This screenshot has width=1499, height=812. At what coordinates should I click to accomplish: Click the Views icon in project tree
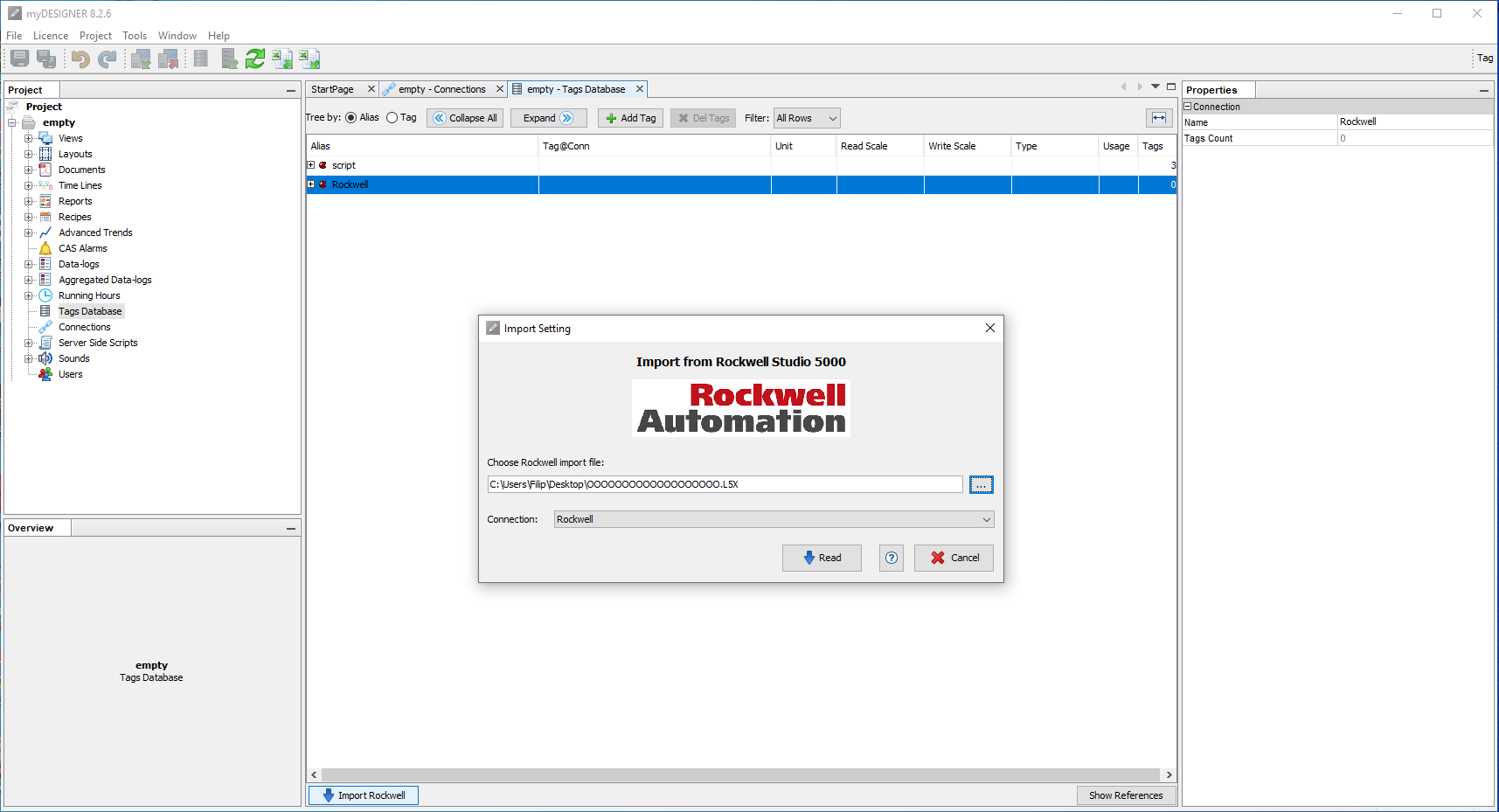tap(45, 138)
